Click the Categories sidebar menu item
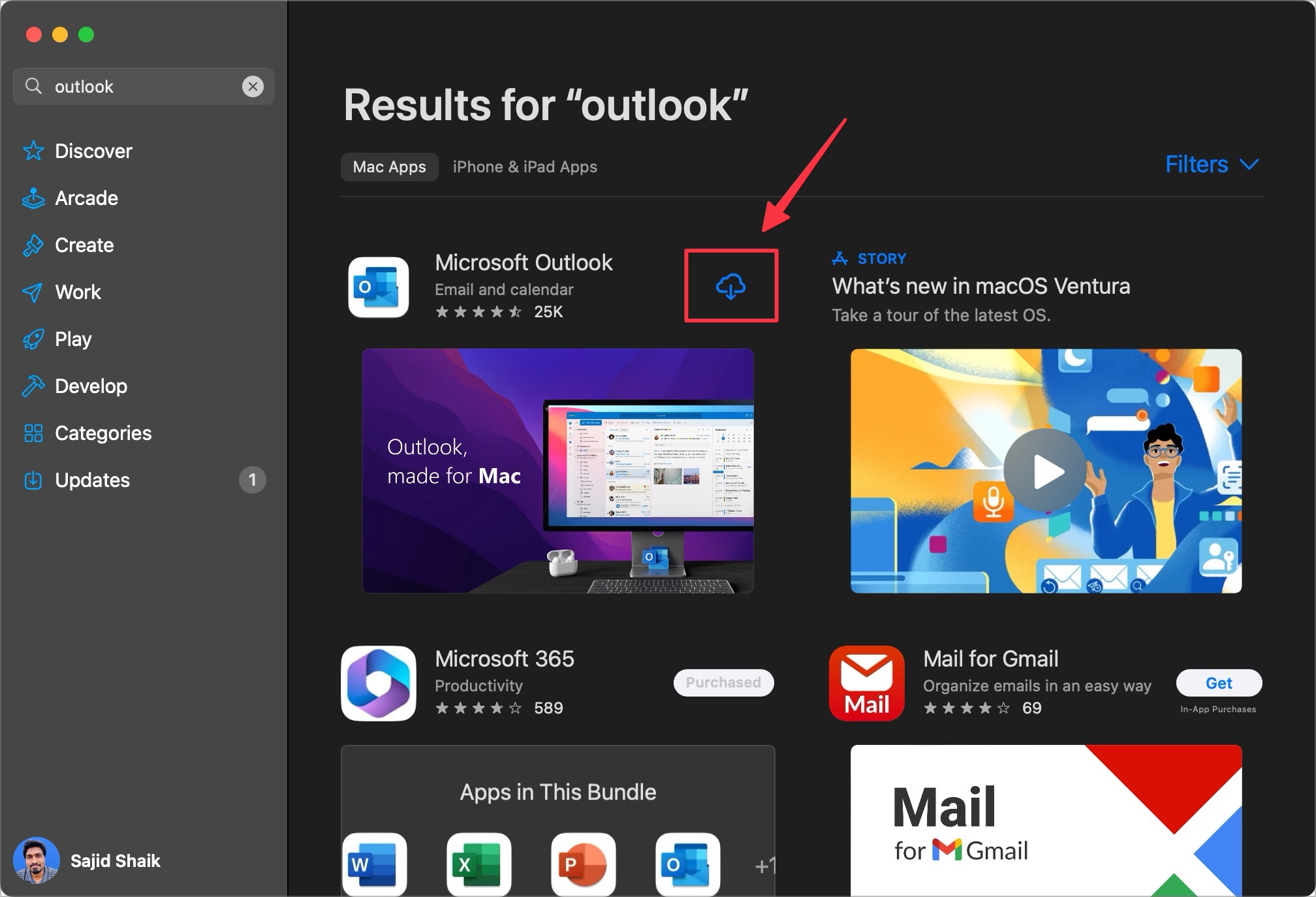Image resolution: width=1316 pixels, height=897 pixels. click(103, 433)
